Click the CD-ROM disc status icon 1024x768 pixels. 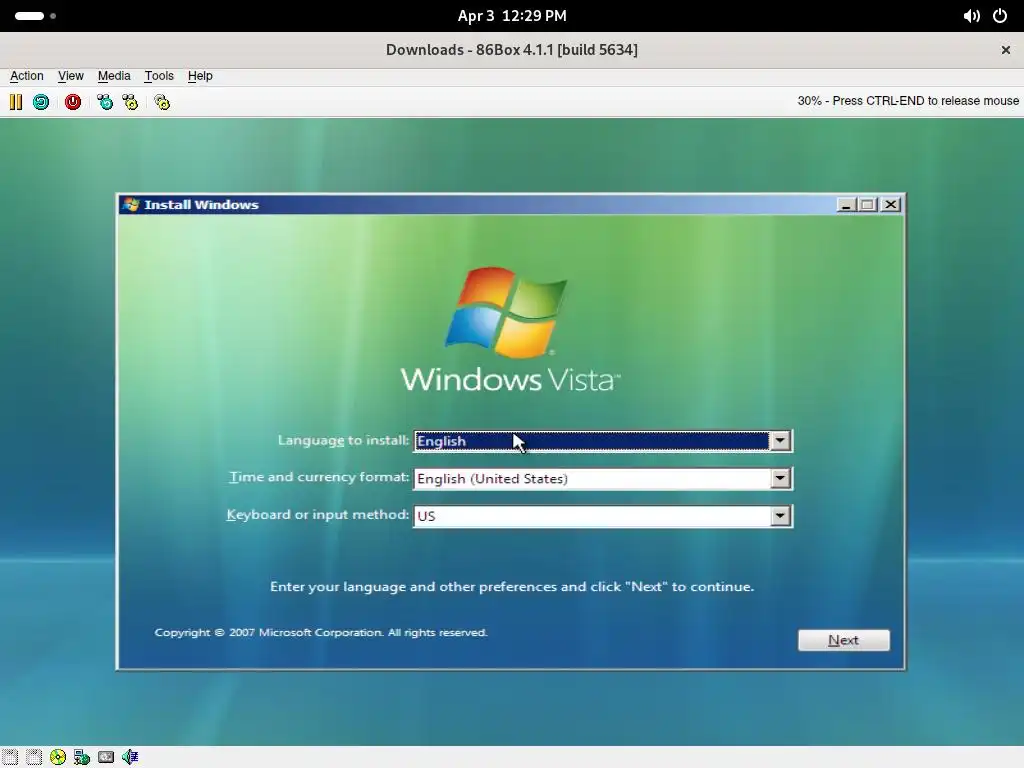(58, 757)
